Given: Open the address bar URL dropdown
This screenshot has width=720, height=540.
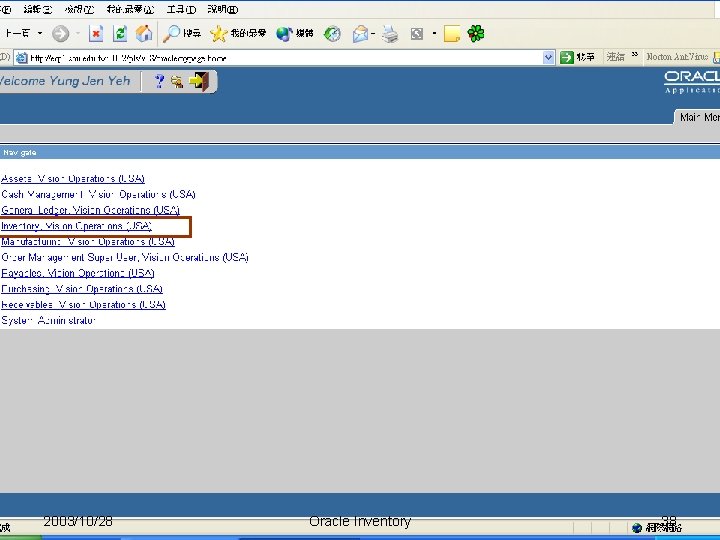Looking at the screenshot, I should pos(548,57).
